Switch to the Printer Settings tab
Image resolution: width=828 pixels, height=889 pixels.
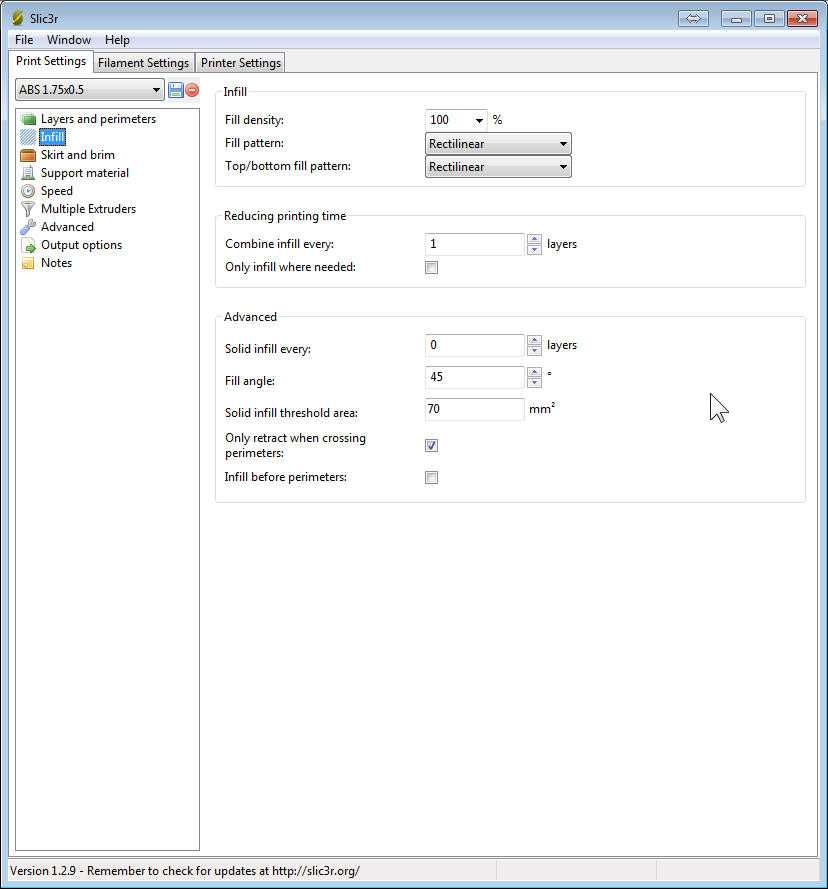click(240, 63)
